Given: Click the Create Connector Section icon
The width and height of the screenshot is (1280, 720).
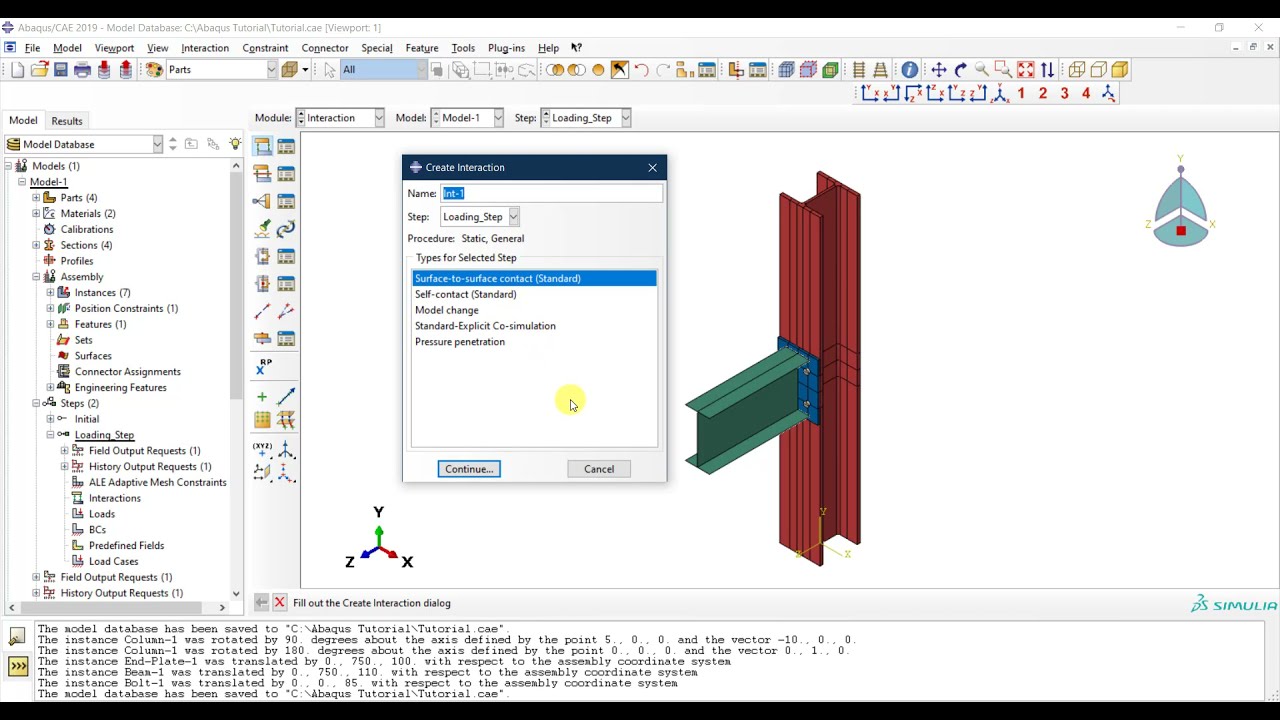Looking at the screenshot, I should tap(262, 256).
